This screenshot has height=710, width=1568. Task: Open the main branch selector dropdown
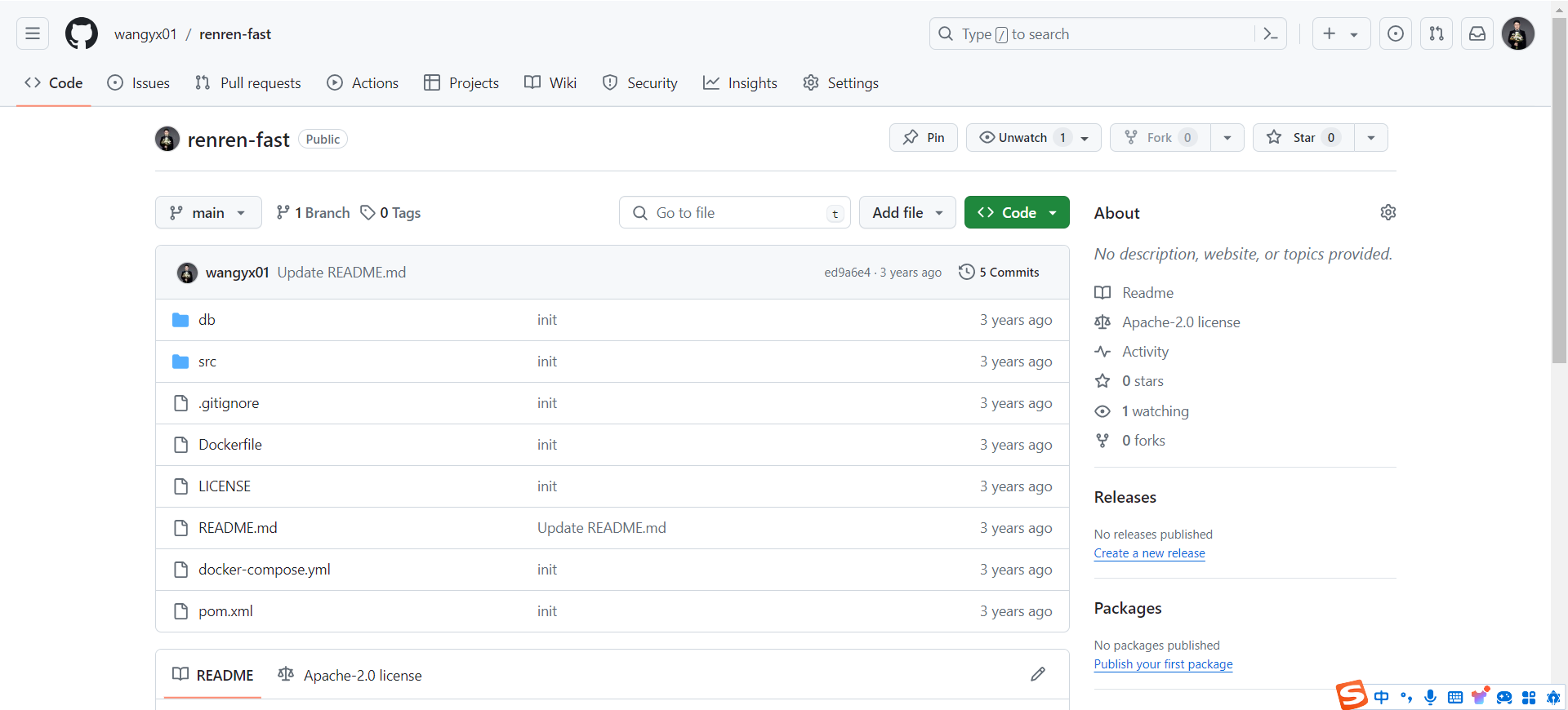(x=208, y=212)
